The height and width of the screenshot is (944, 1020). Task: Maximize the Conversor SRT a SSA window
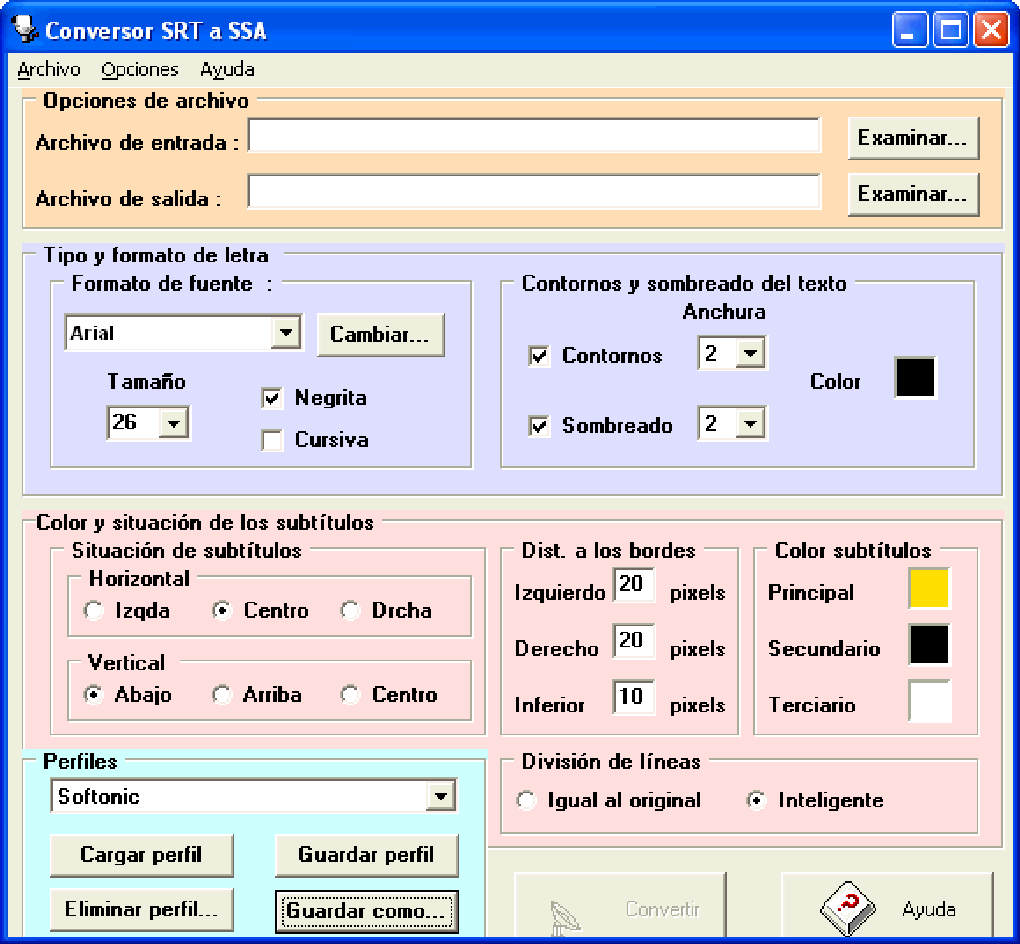point(950,30)
